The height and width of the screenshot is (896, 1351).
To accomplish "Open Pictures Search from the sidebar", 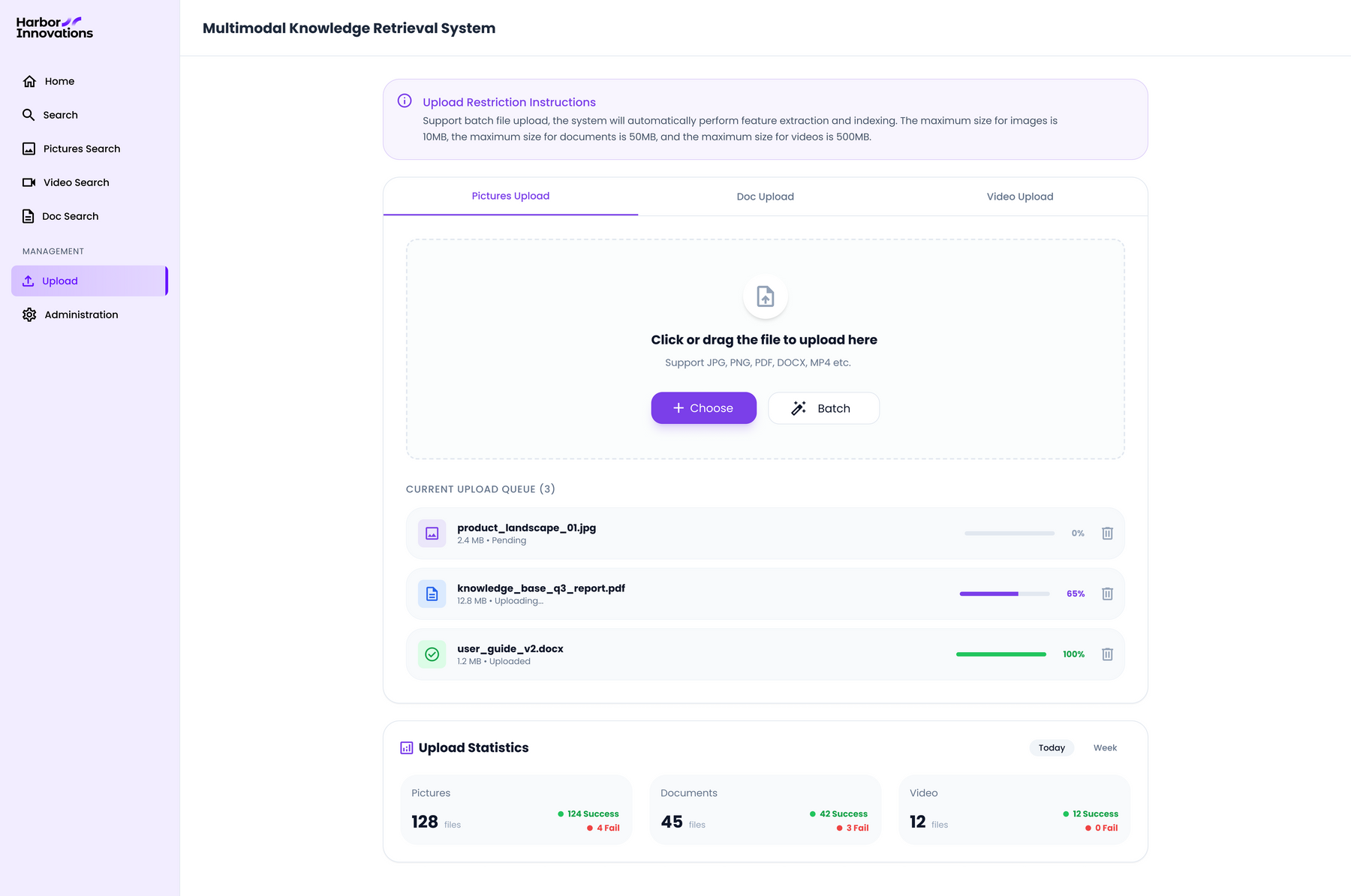I will tap(89, 149).
